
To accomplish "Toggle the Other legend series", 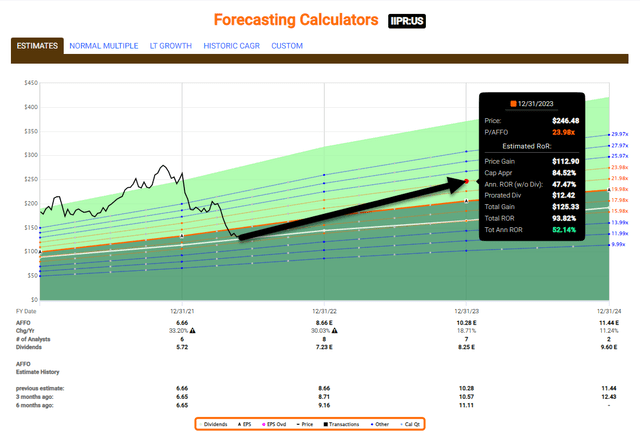I will click(380, 424).
